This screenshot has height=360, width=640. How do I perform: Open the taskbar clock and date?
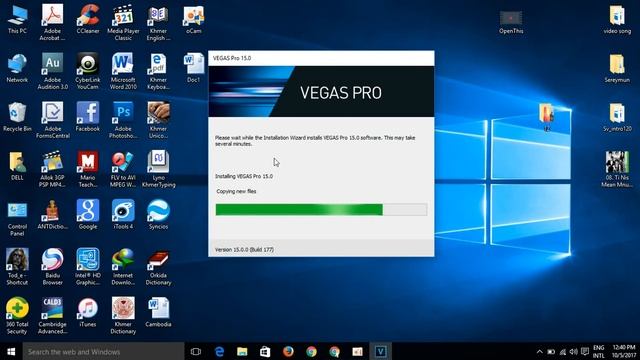624,351
